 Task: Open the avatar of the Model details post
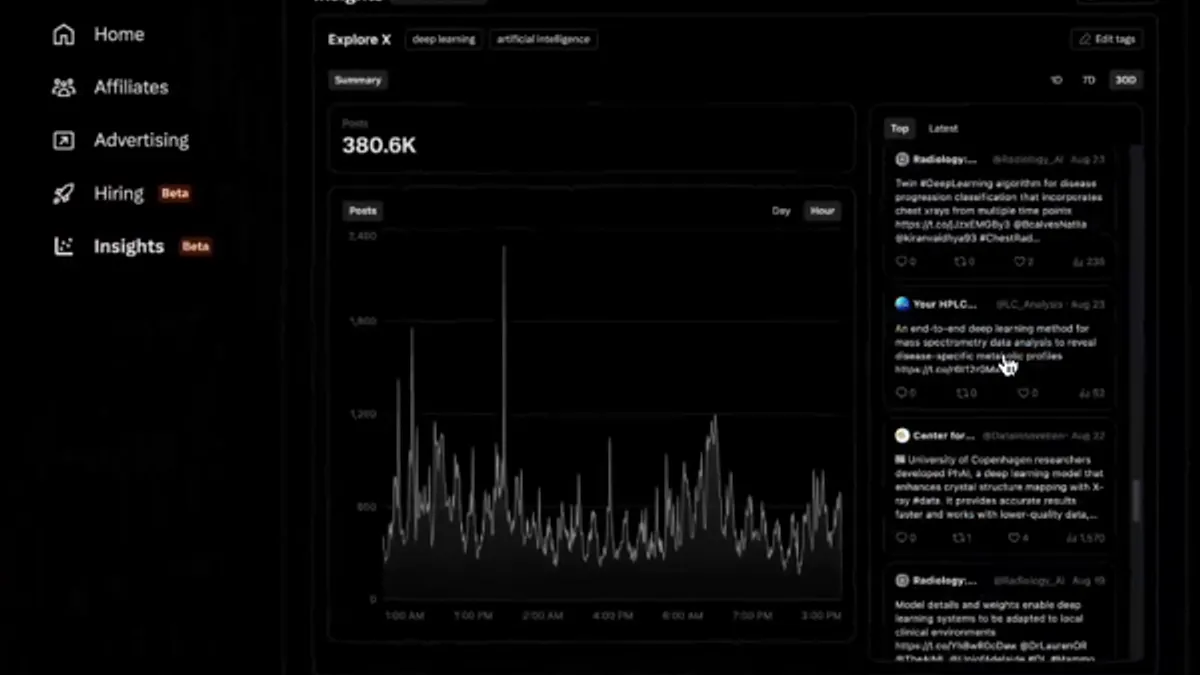pyautogui.click(x=901, y=580)
